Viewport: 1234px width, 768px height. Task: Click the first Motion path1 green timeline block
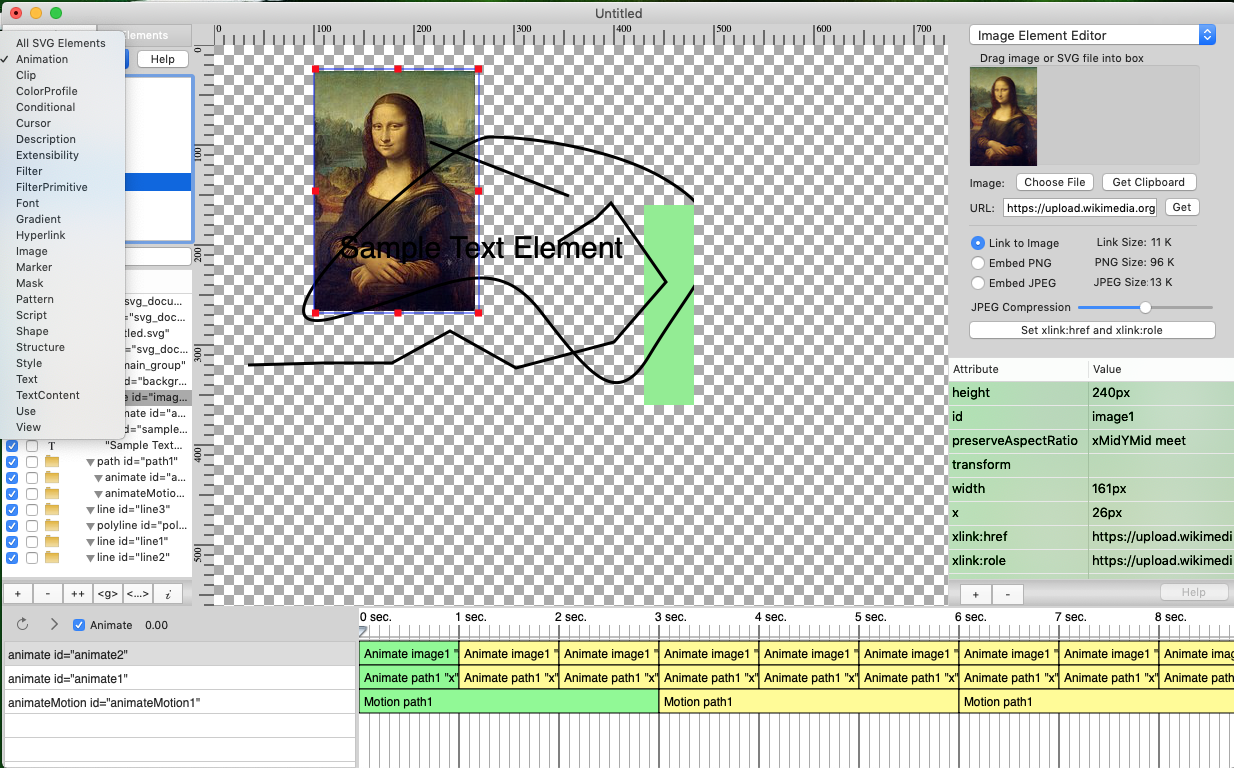pyautogui.click(x=509, y=702)
